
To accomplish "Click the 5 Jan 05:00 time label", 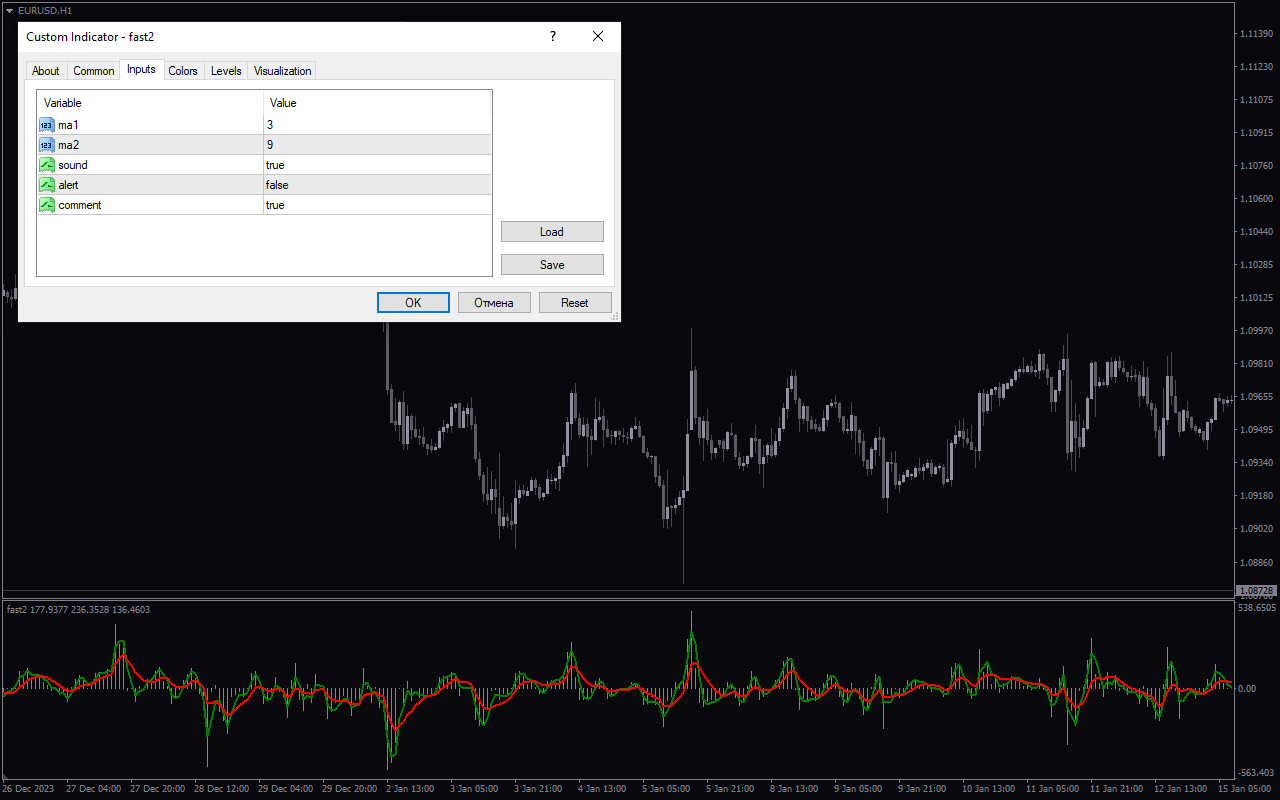I will (x=666, y=788).
